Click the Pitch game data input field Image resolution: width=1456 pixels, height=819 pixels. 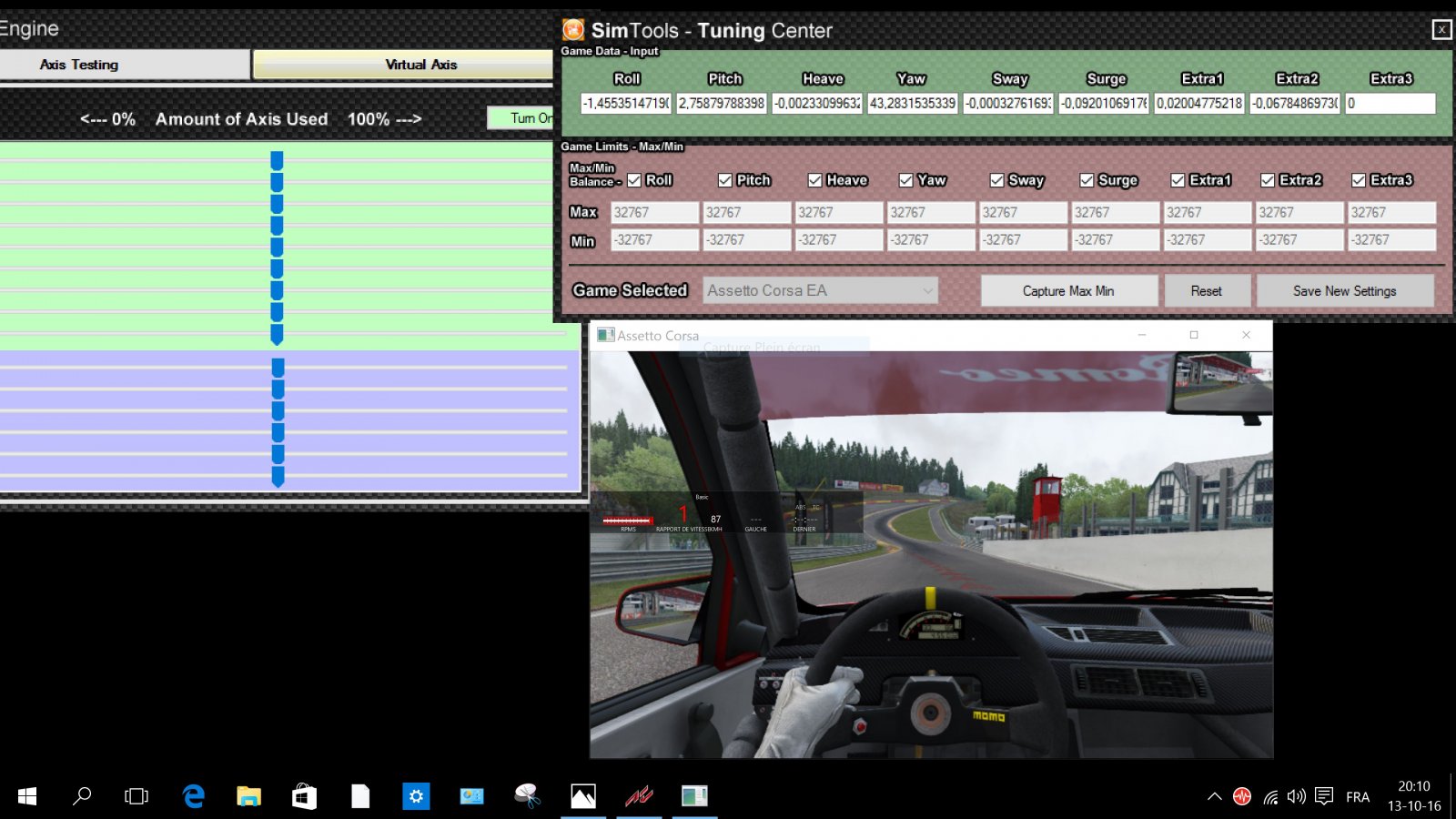tap(722, 103)
